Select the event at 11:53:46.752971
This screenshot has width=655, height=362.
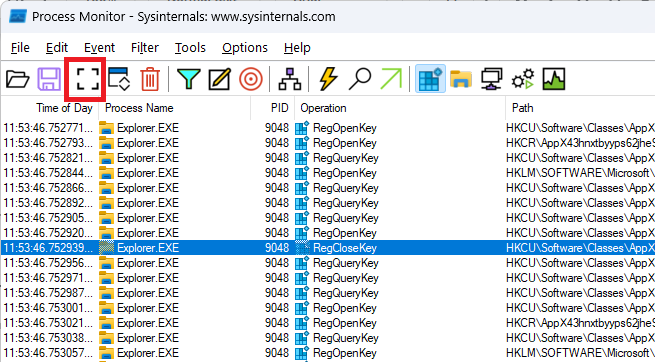(x=328, y=278)
